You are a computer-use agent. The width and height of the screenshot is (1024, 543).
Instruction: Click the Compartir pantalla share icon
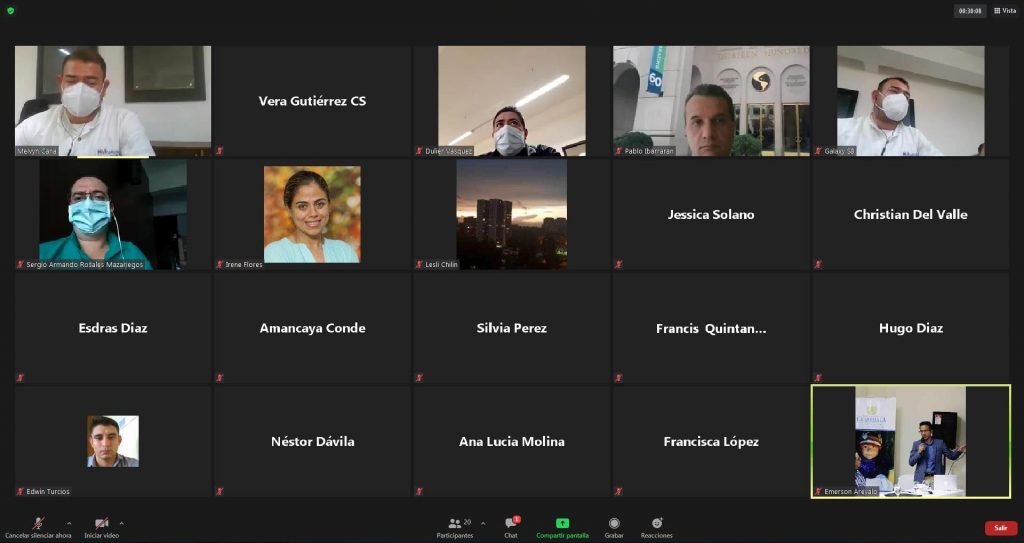coord(562,525)
